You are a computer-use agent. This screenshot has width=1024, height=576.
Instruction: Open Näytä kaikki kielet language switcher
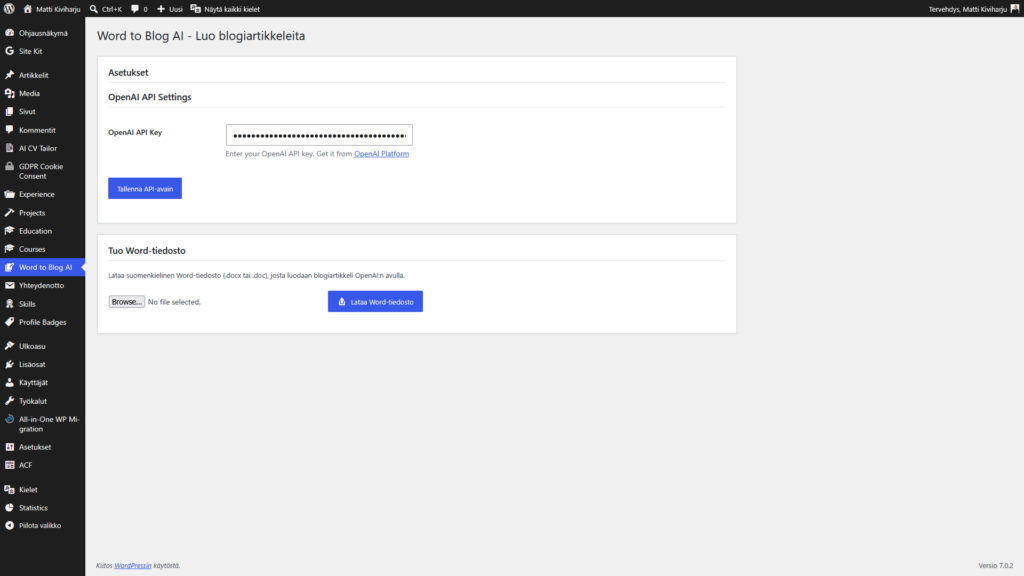point(225,9)
